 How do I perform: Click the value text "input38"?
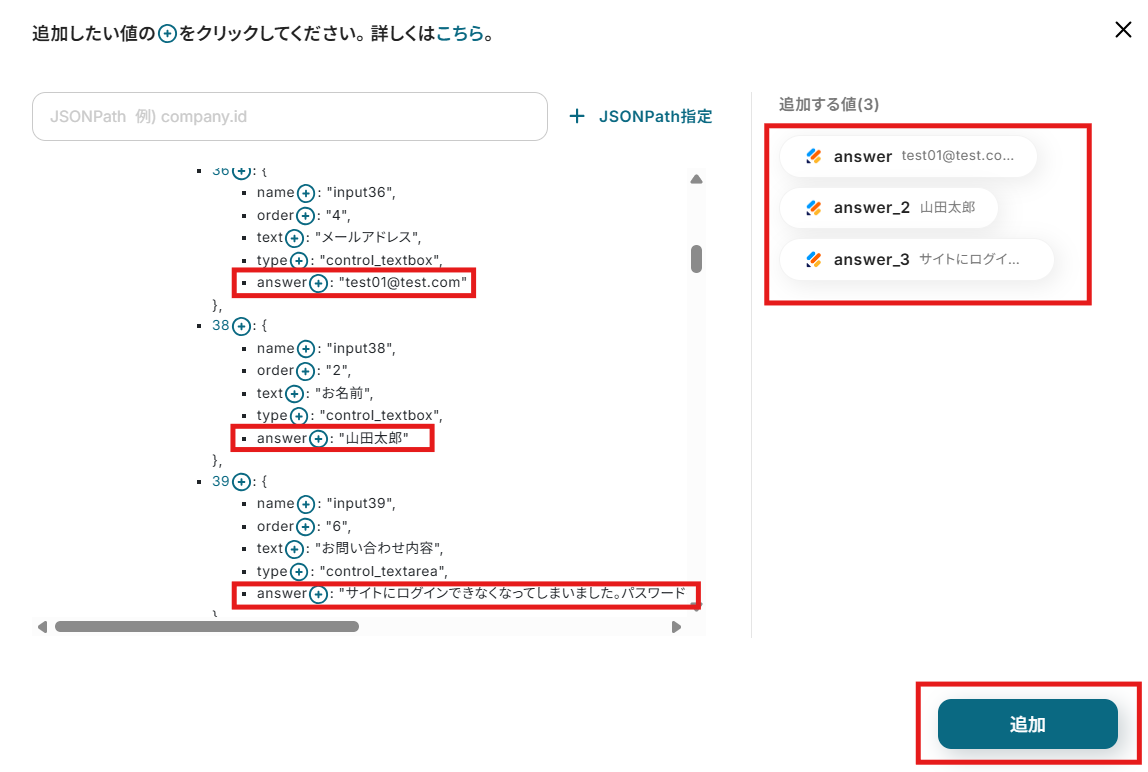(360, 349)
